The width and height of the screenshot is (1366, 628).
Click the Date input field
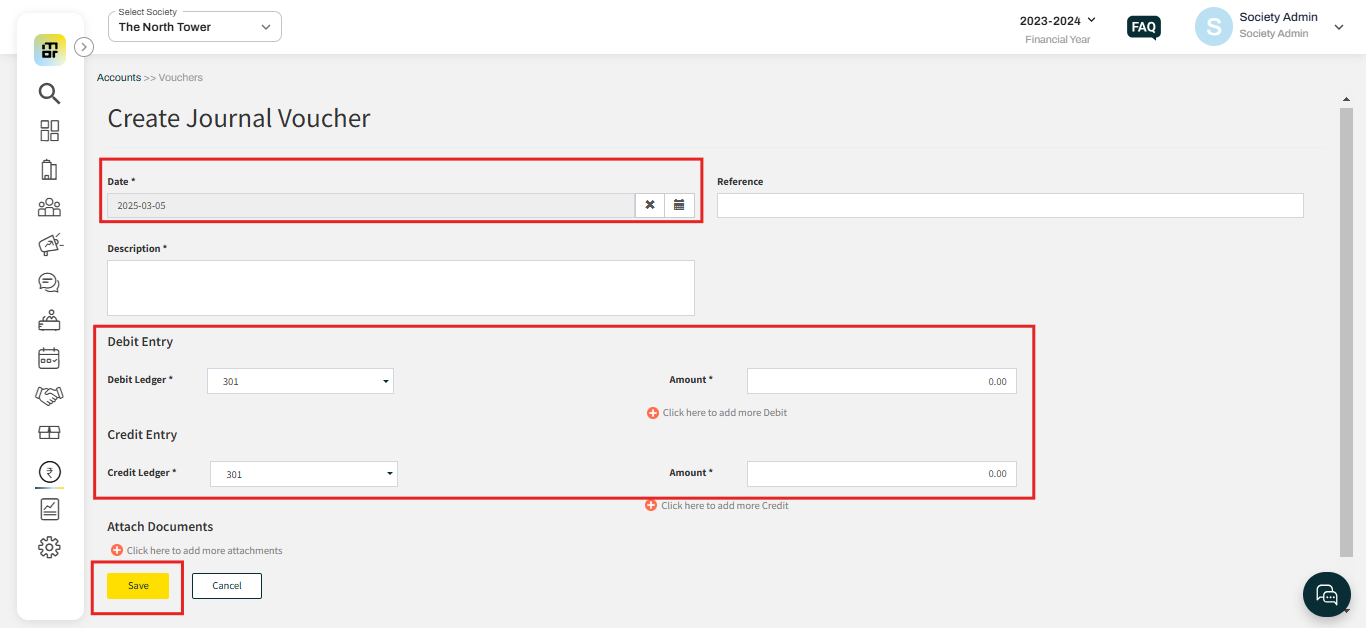371,205
